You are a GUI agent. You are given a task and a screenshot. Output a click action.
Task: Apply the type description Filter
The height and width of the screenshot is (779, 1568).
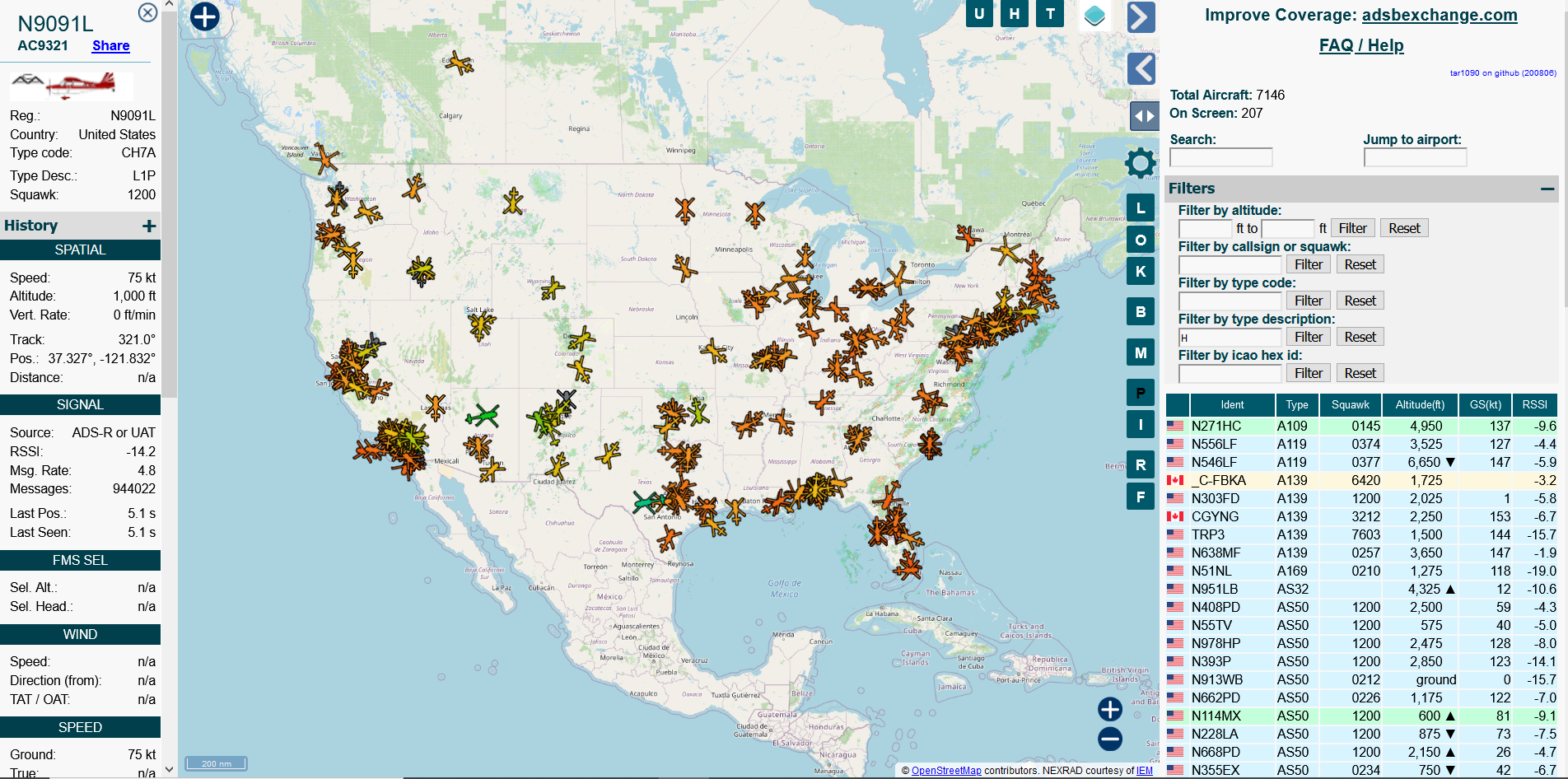(x=1309, y=337)
